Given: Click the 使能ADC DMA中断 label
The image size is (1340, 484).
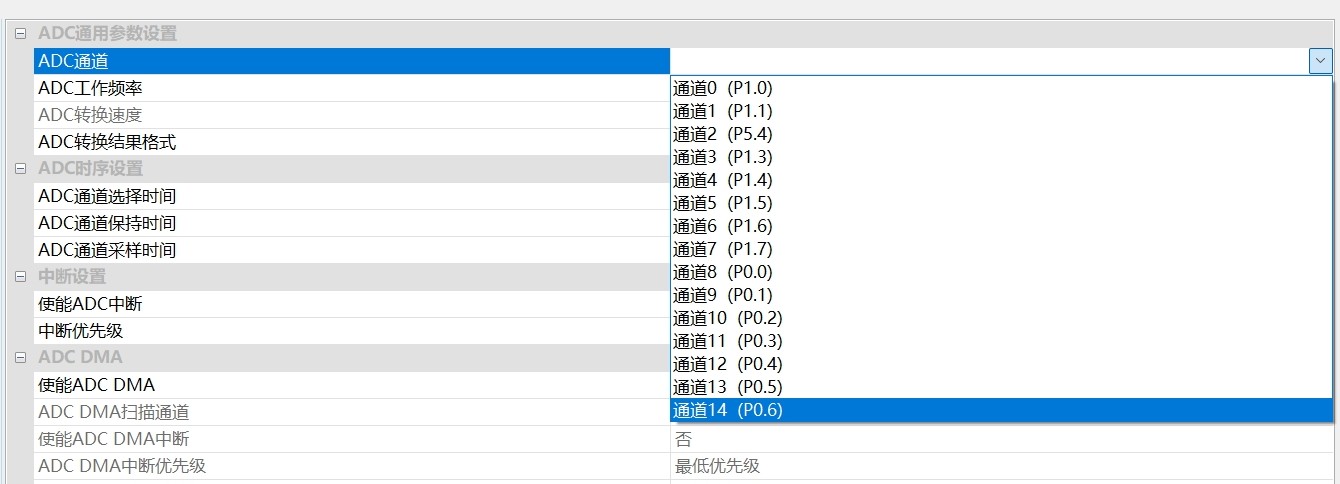Looking at the screenshot, I should 113,439.
